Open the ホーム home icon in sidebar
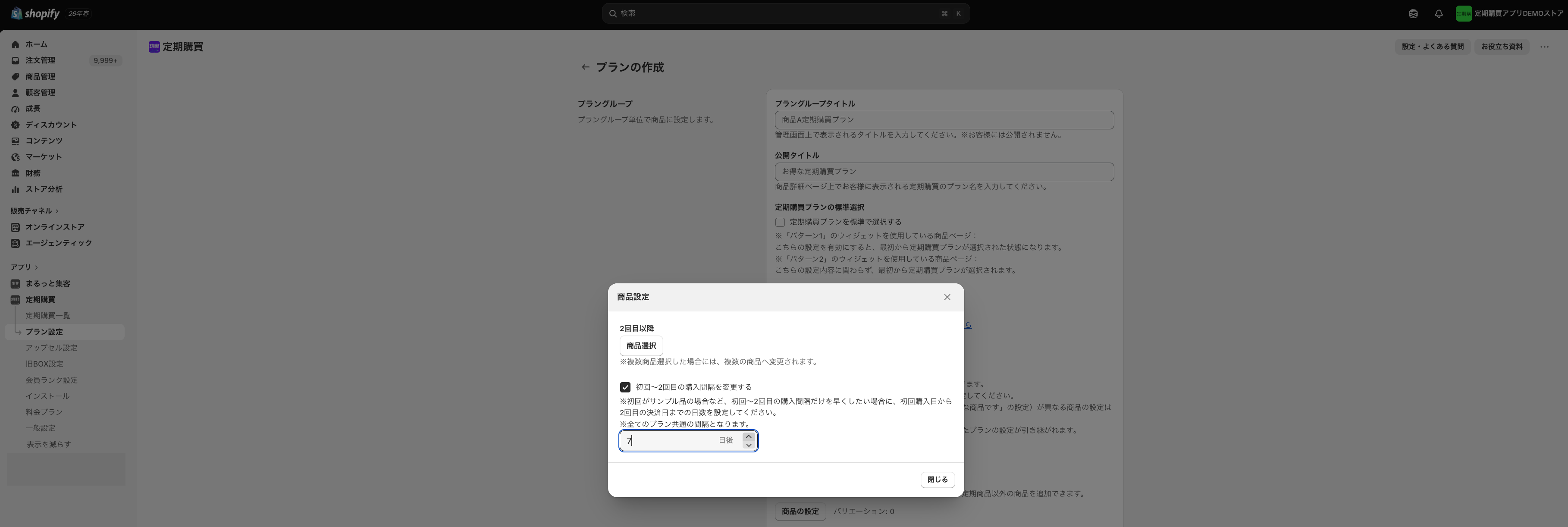1568x527 pixels. [15, 44]
